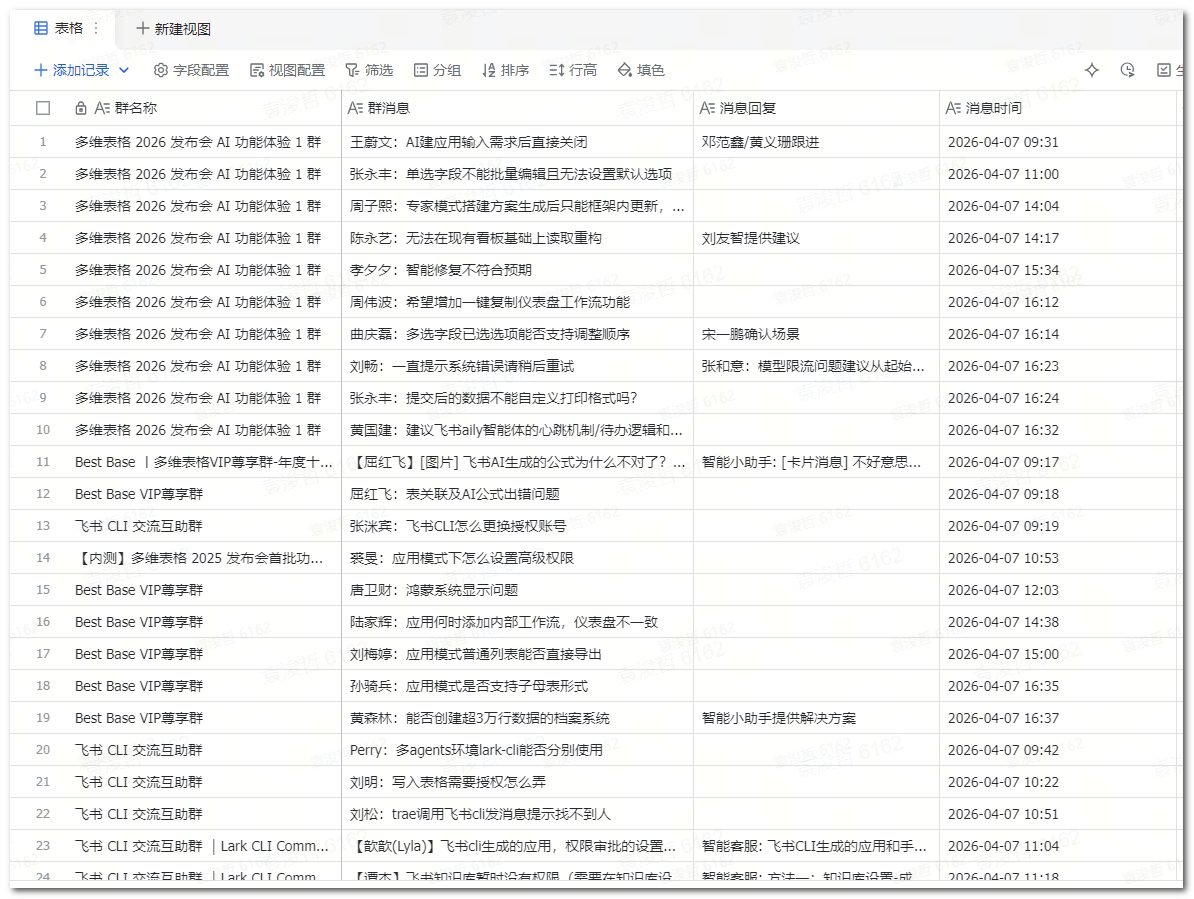Click the lock icon in 群名称 header
This screenshot has width=1194, height=899.
coord(81,108)
